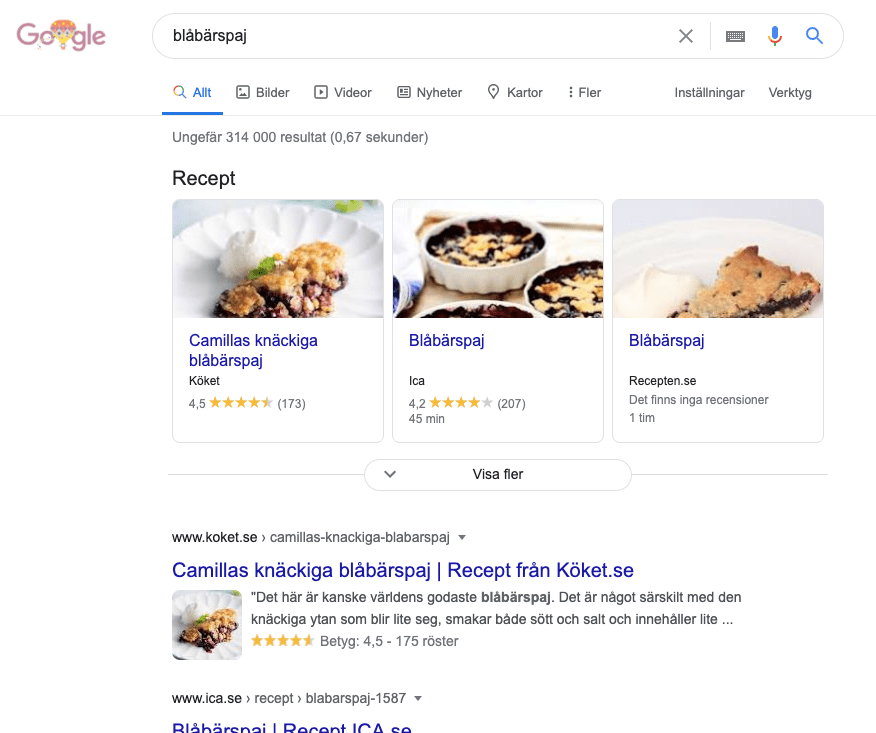The width and height of the screenshot is (876, 733).
Task: Open the Fler more options menu
Action: click(584, 92)
